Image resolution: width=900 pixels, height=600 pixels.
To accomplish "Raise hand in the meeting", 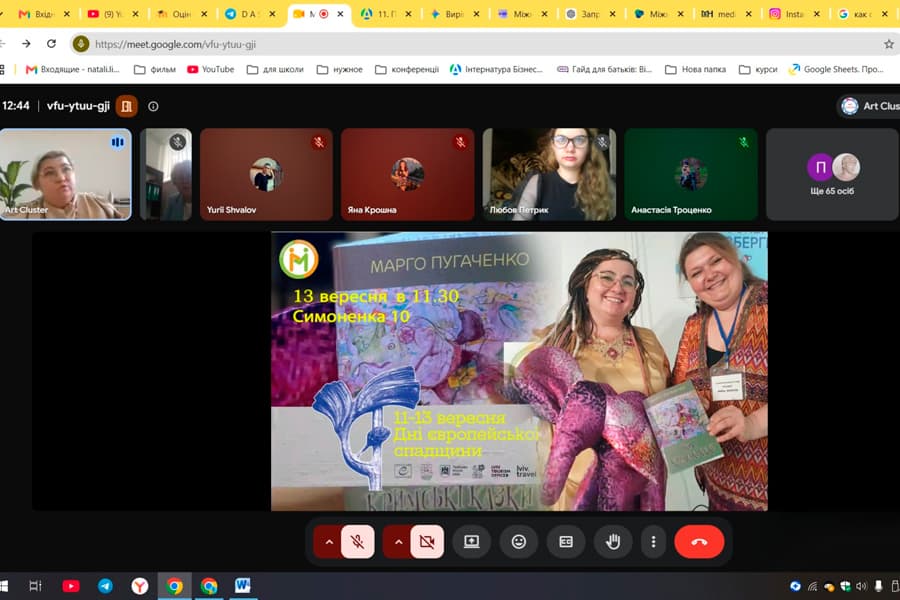I will pyautogui.click(x=613, y=541).
